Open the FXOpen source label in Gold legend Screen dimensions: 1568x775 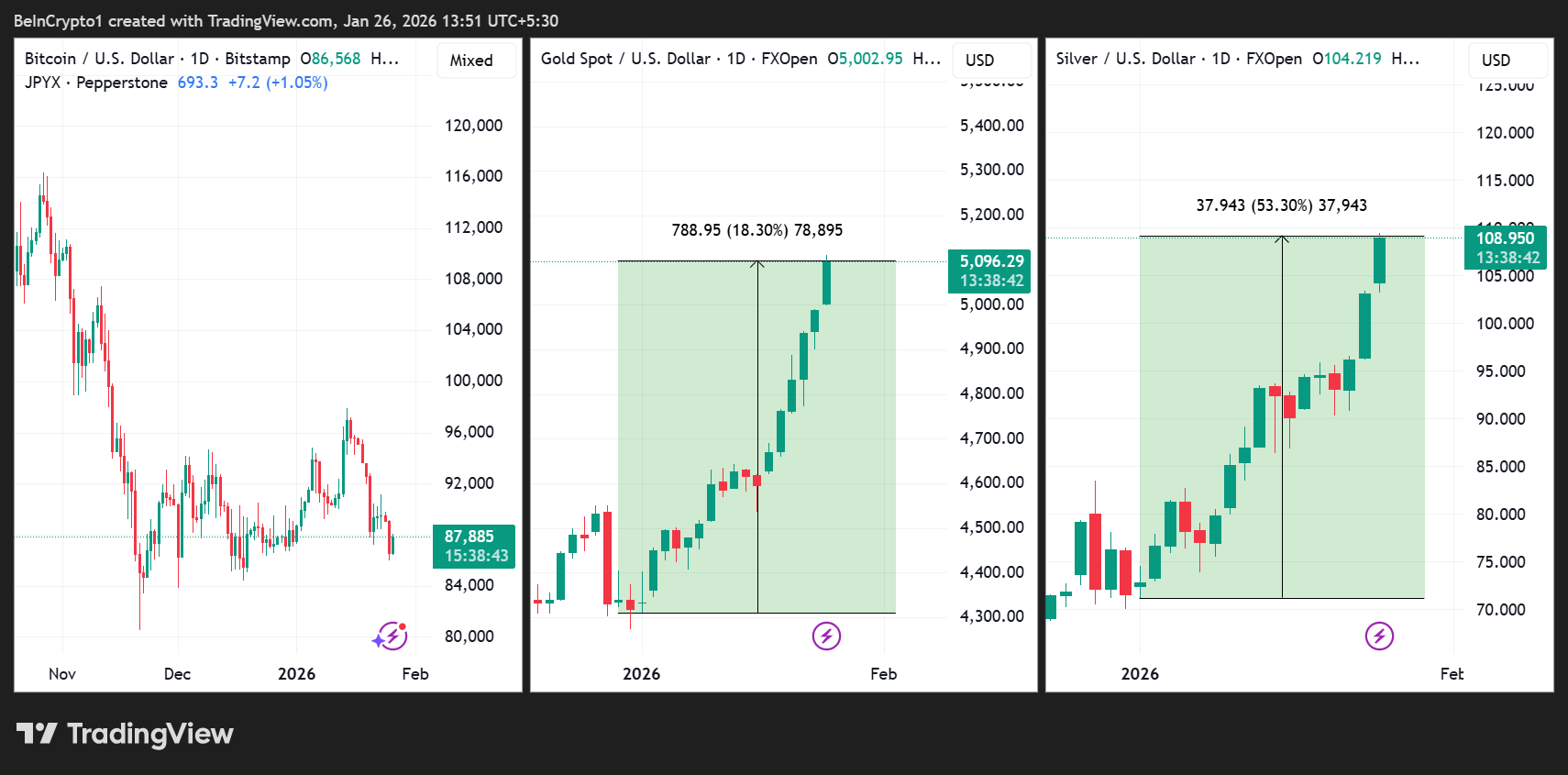[790, 59]
